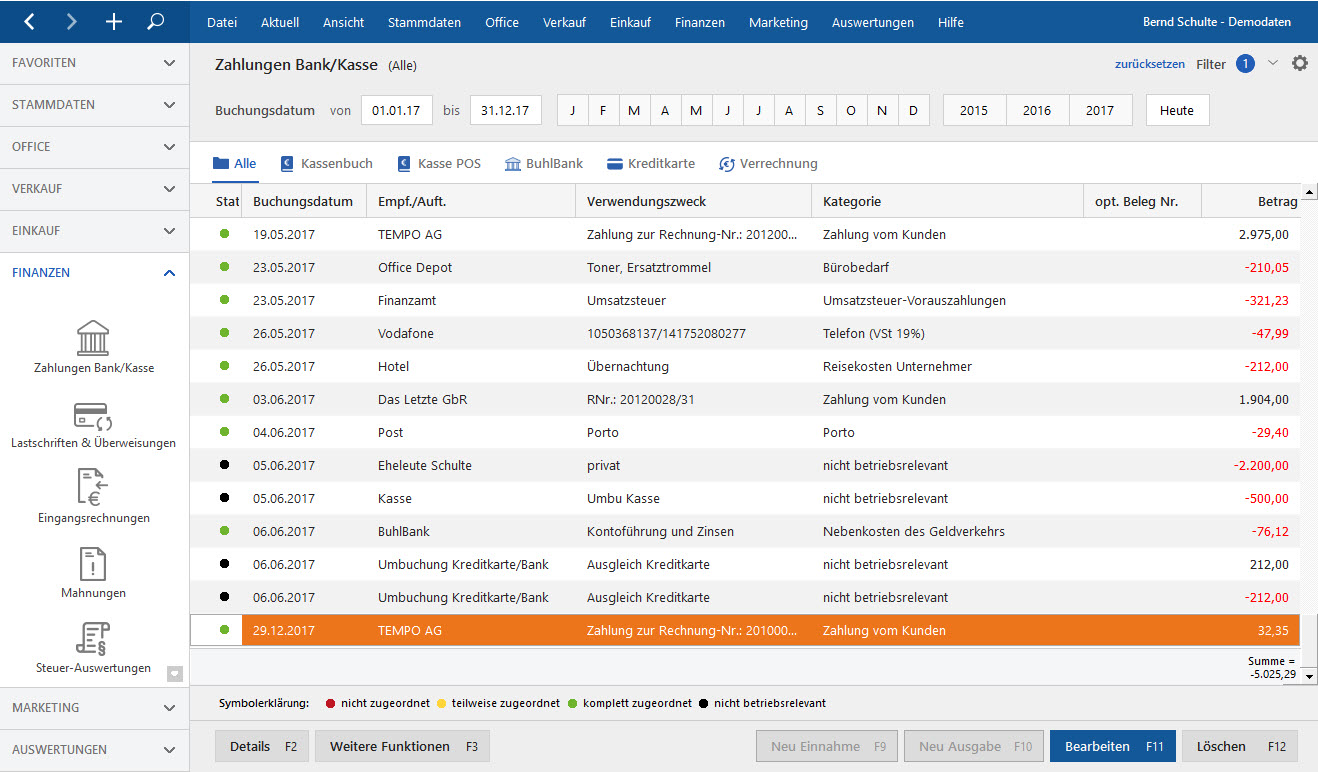Click green status dot of Vodafone row
1318x772 pixels.
[224, 333]
